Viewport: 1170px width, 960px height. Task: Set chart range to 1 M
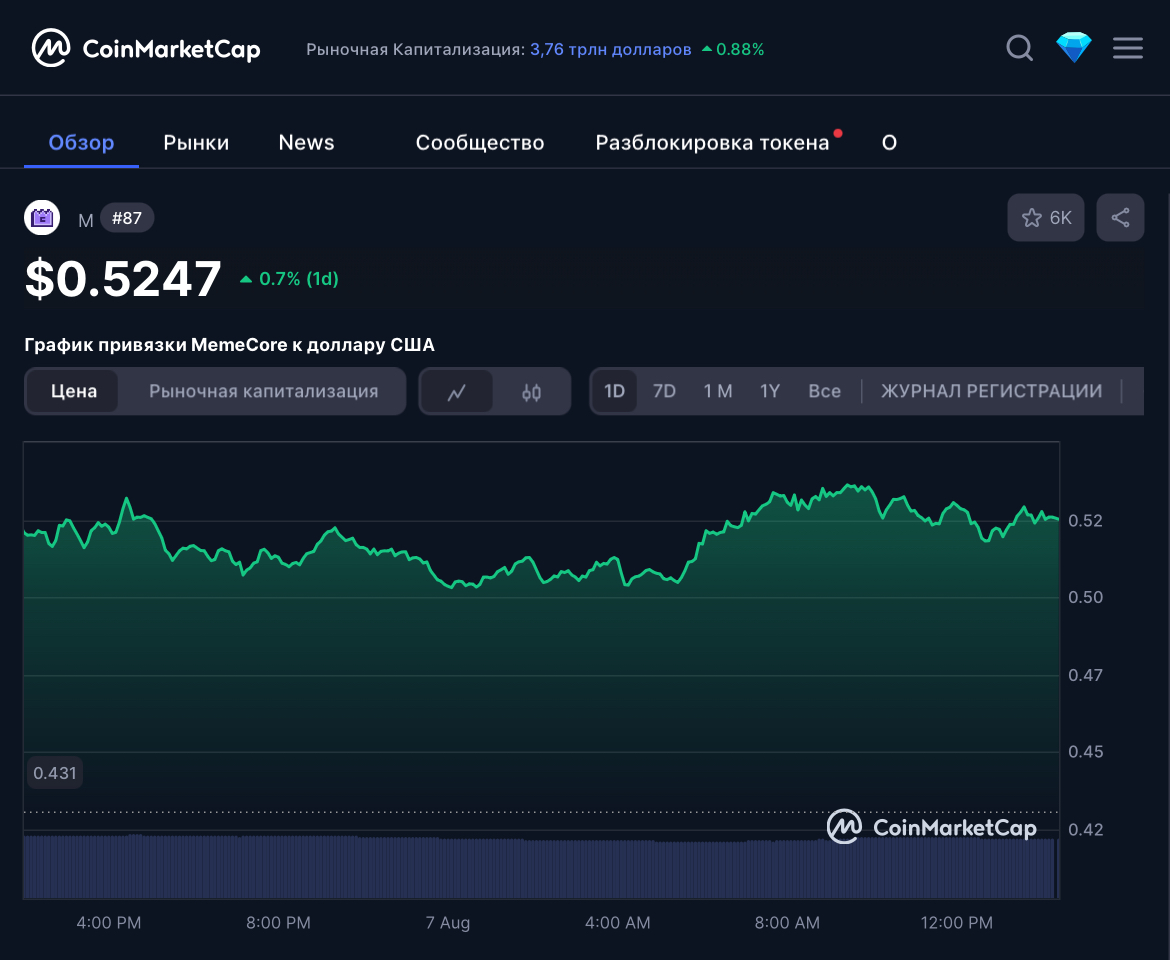tap(718, 391)
